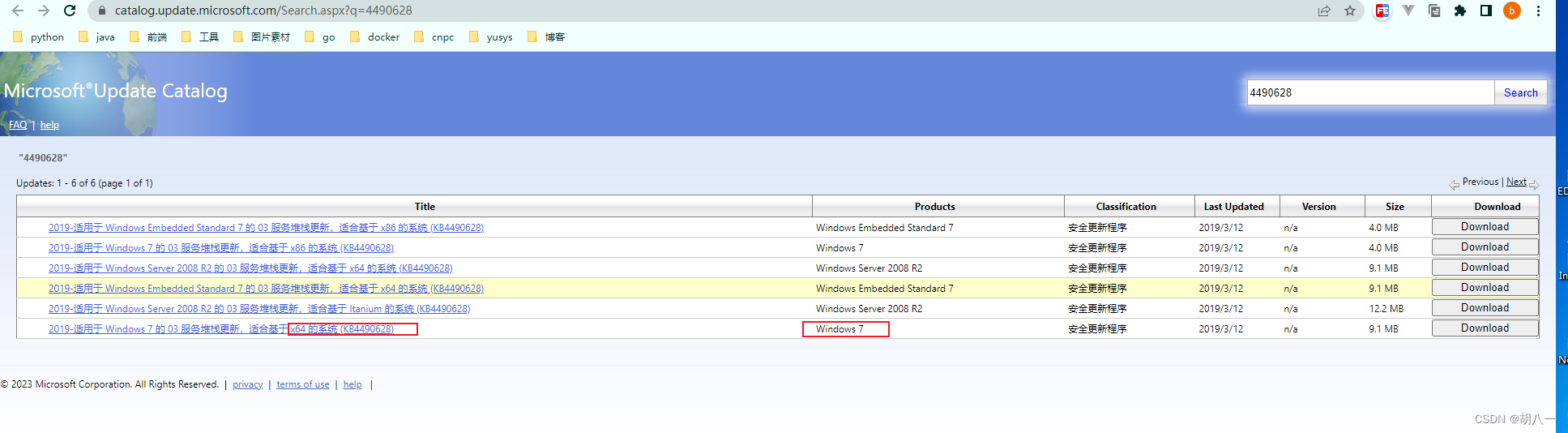This screenshot has height=433, width=1568.
Task: Go back to the previous page
Action: [x=18, y=11]
